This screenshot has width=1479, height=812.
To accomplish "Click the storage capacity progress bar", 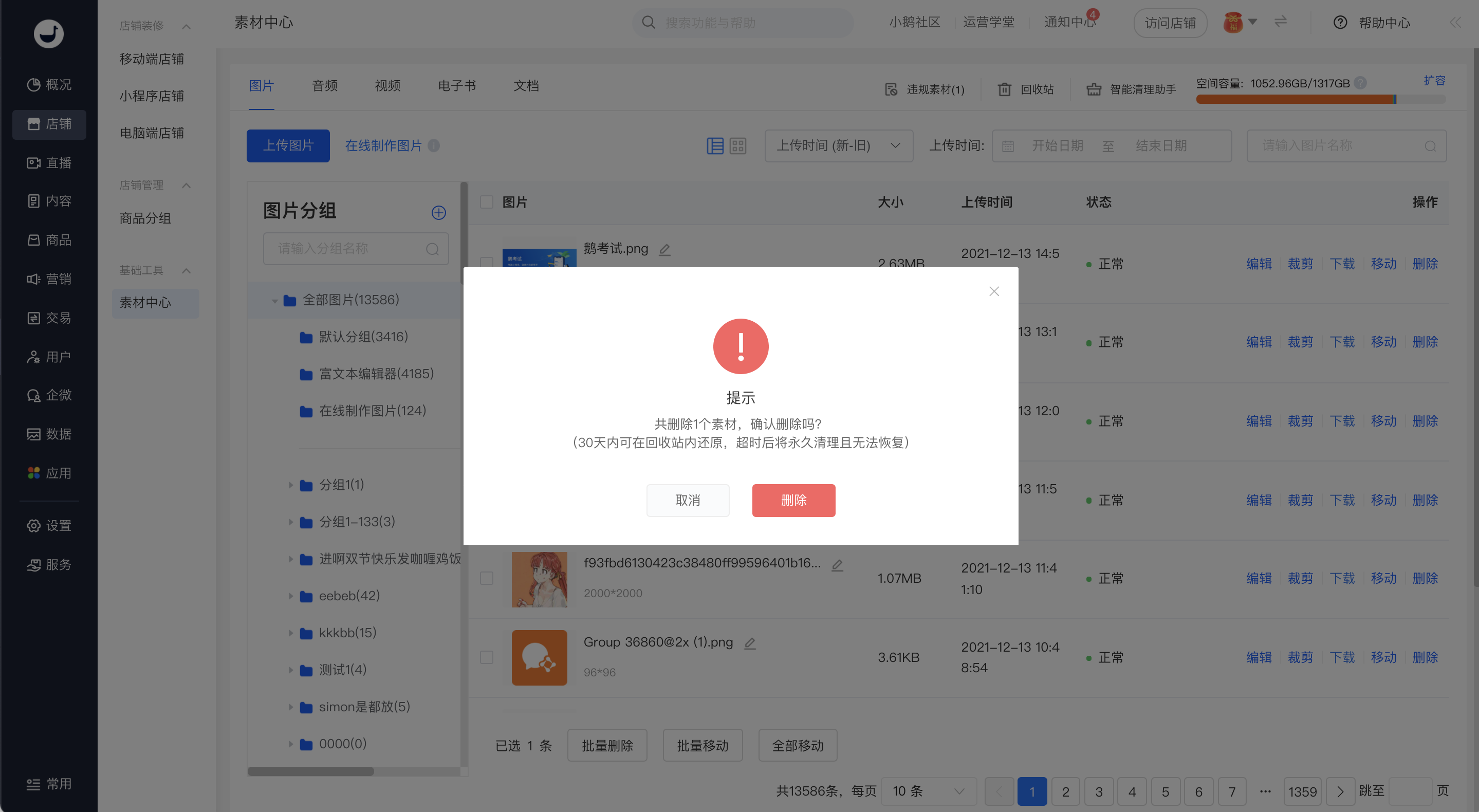I will point(1321,99).
